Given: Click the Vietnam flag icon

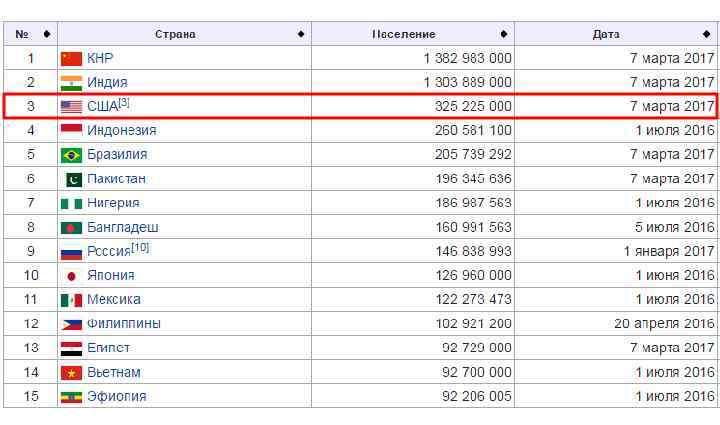Looking at the screenshot, I should tap(71, 373).
